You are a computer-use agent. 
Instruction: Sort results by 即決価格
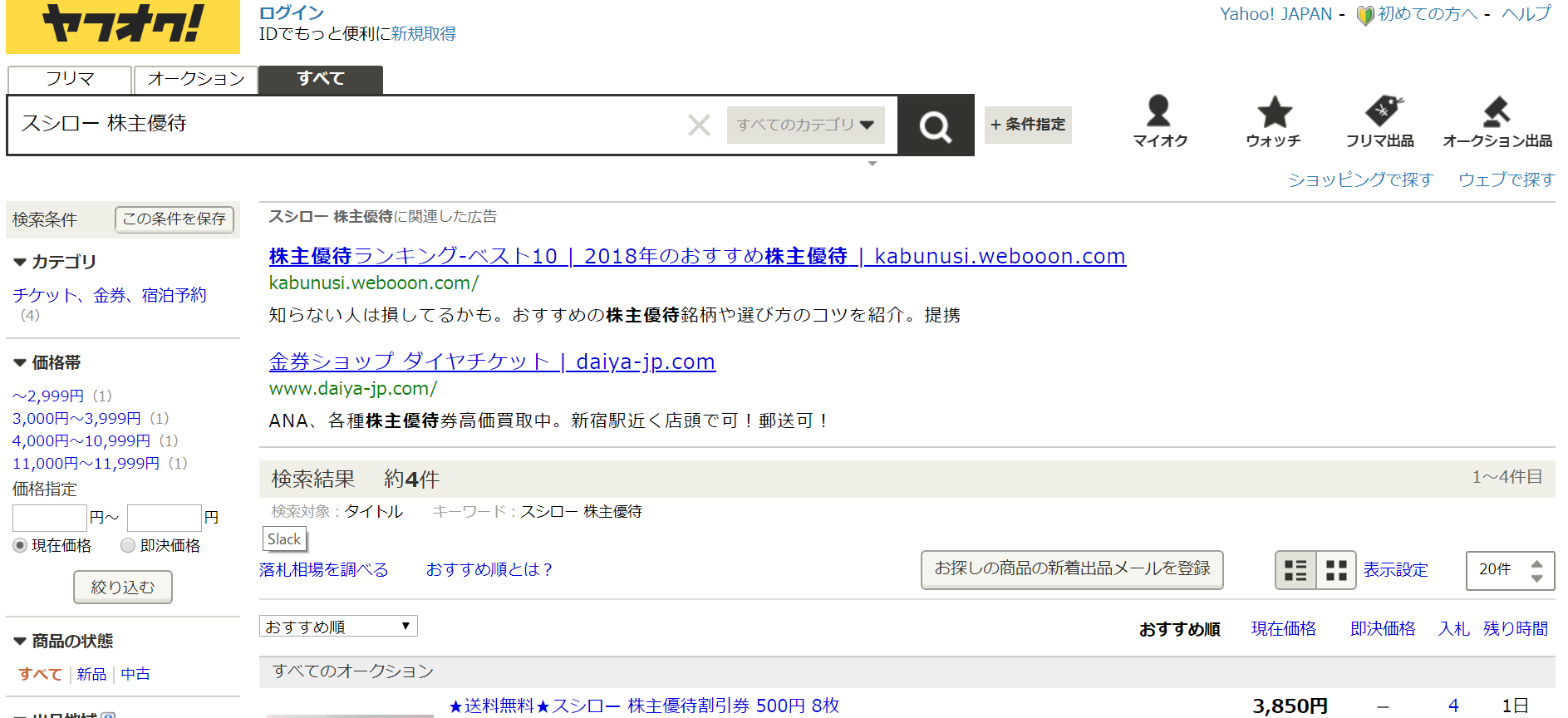click(x=1383, y=628)
